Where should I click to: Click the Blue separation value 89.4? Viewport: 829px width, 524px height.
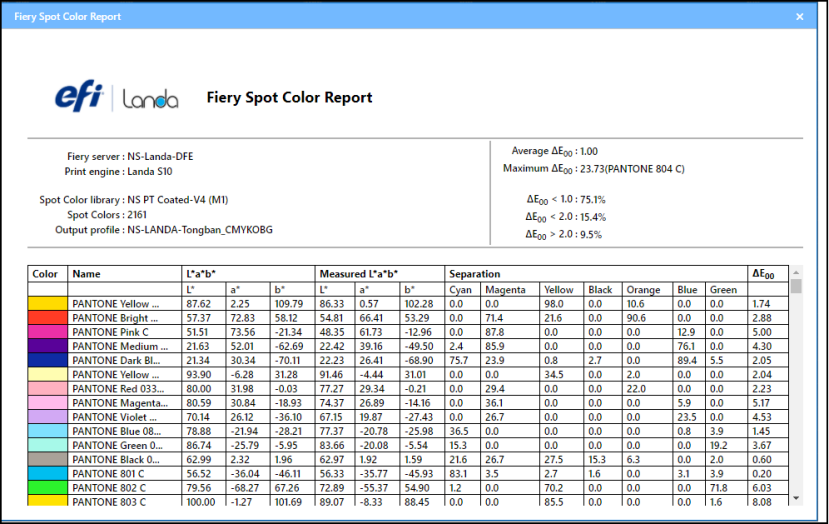point(687,360)
